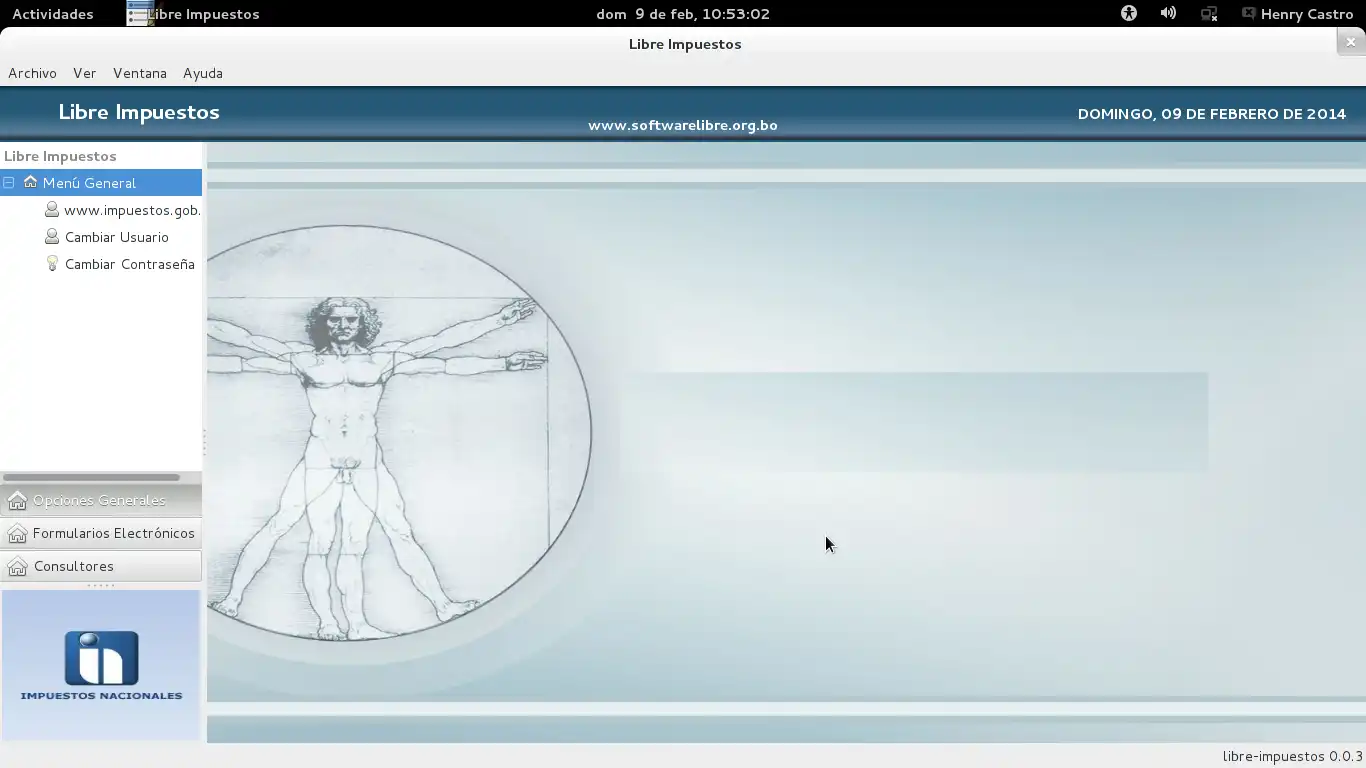Click the sidebar's horizontal scrollbar

point(92,477)
